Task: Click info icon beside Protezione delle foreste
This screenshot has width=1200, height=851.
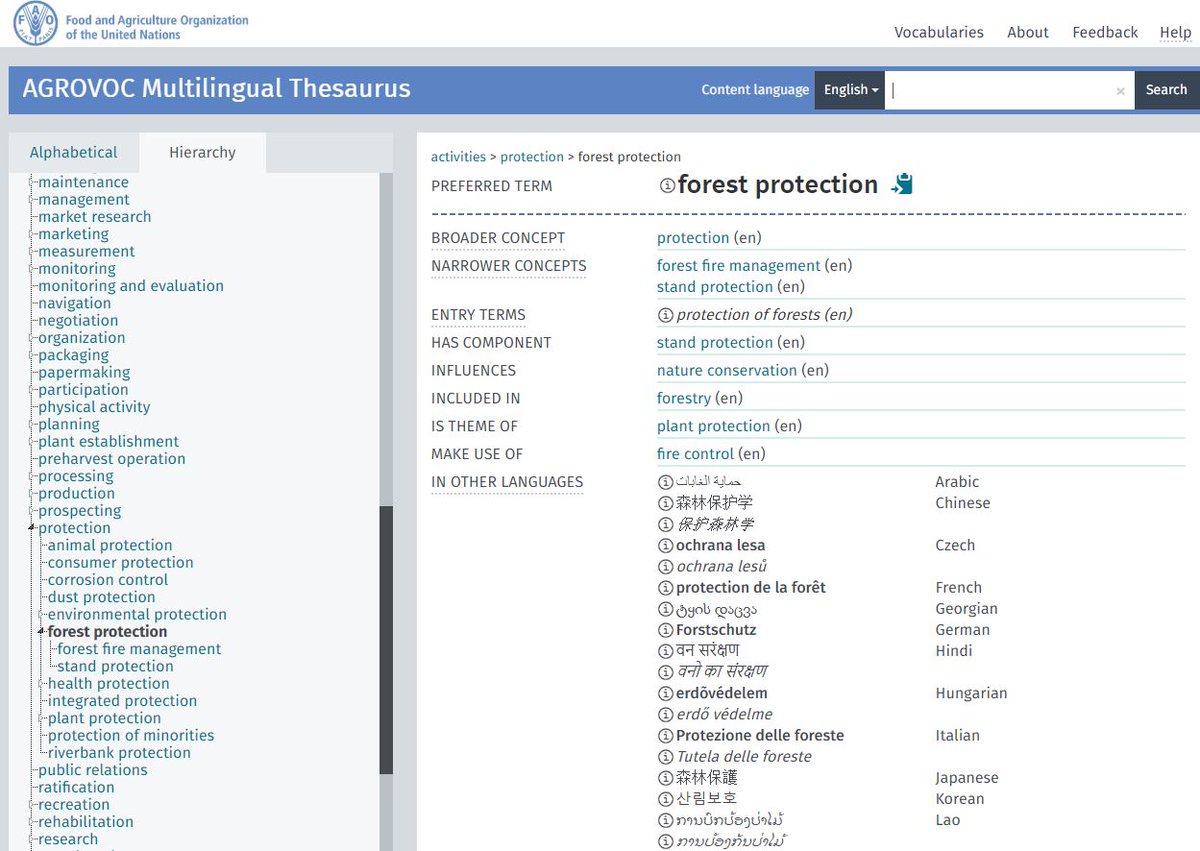Action: (x=665, y=736)
